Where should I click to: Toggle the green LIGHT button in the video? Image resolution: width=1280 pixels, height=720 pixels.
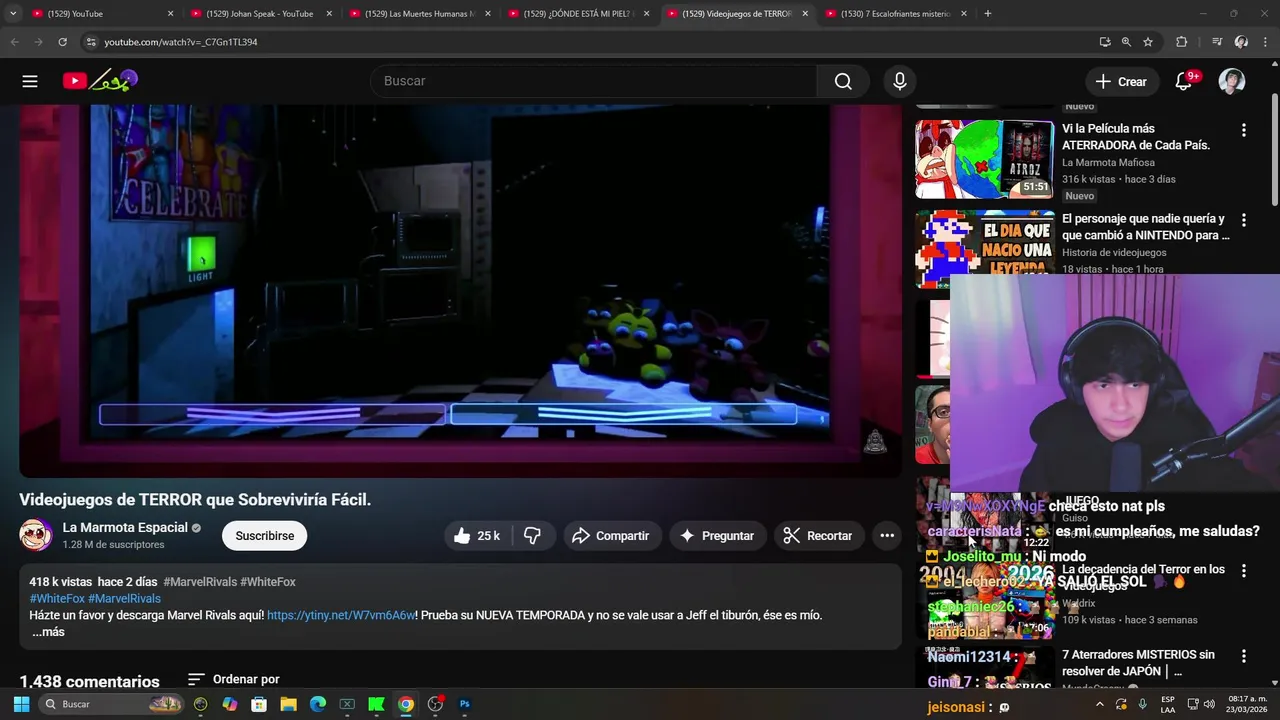pos(201,253)
